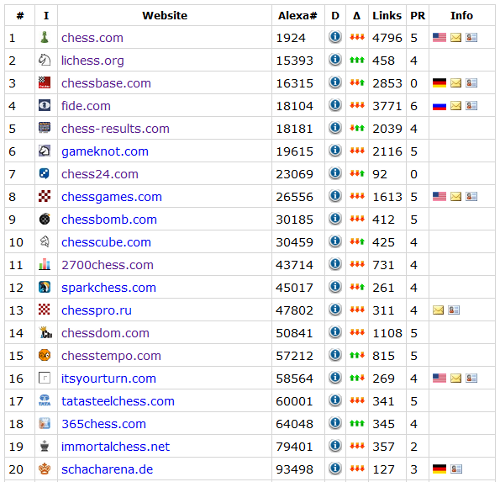Open contact card icon for chess.com

(471, 37)
